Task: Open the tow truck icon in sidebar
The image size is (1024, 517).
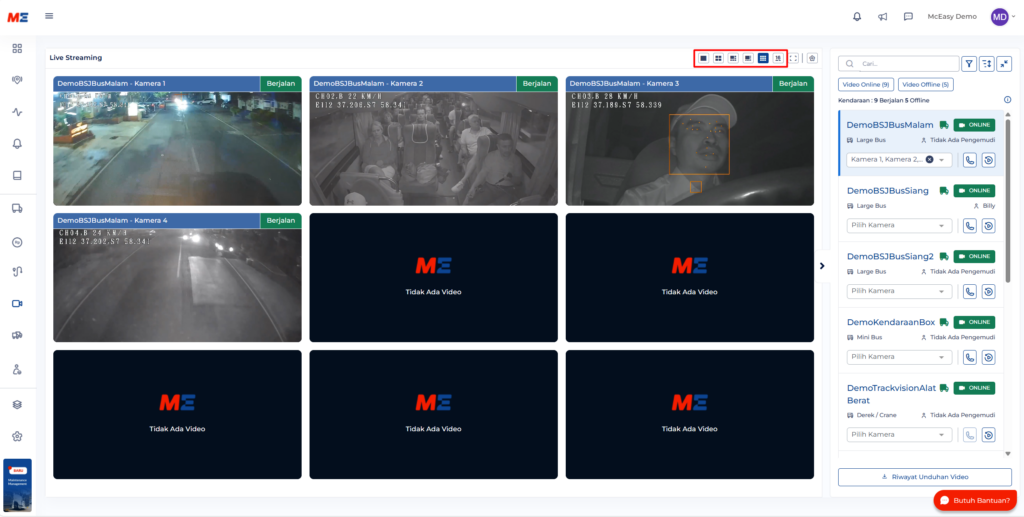Action: click(18, 335)
